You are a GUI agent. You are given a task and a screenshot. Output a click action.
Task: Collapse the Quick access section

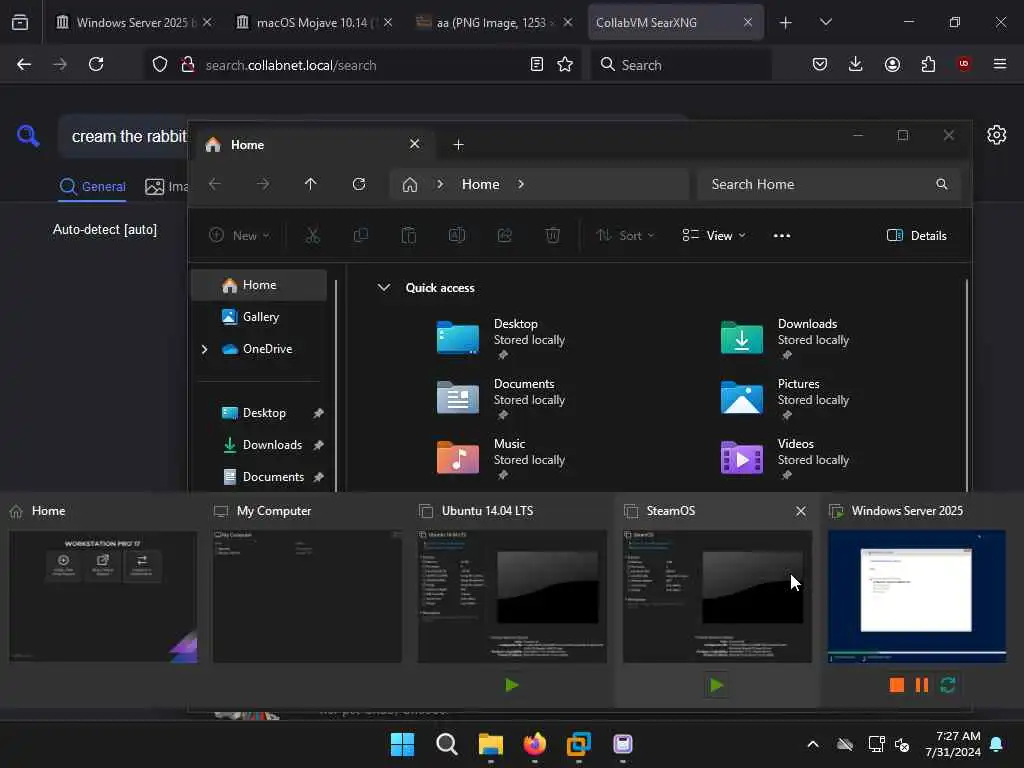384,287
